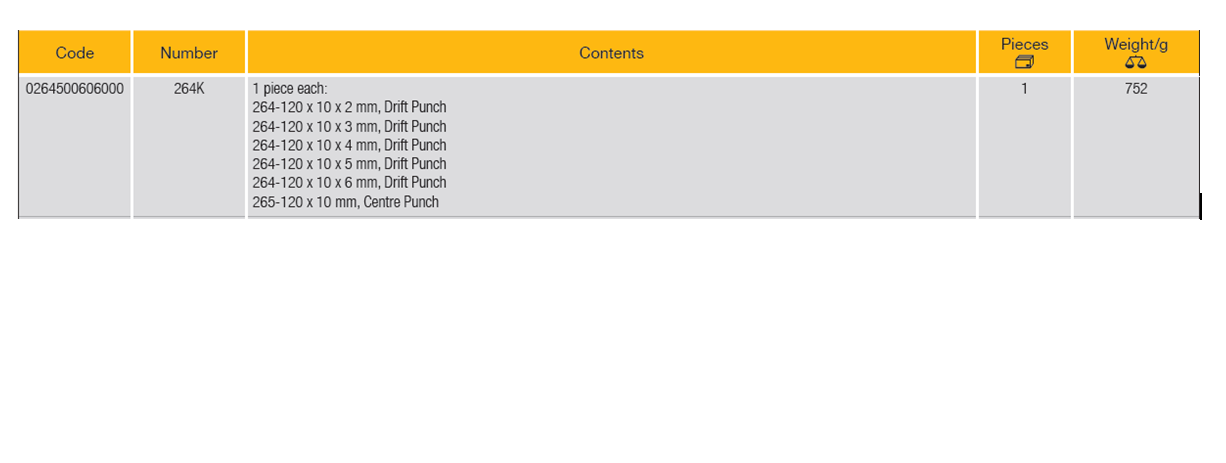Screen dimensions: 1226x463
Task: Click the weight value 752
Action: coord(1135,88)
